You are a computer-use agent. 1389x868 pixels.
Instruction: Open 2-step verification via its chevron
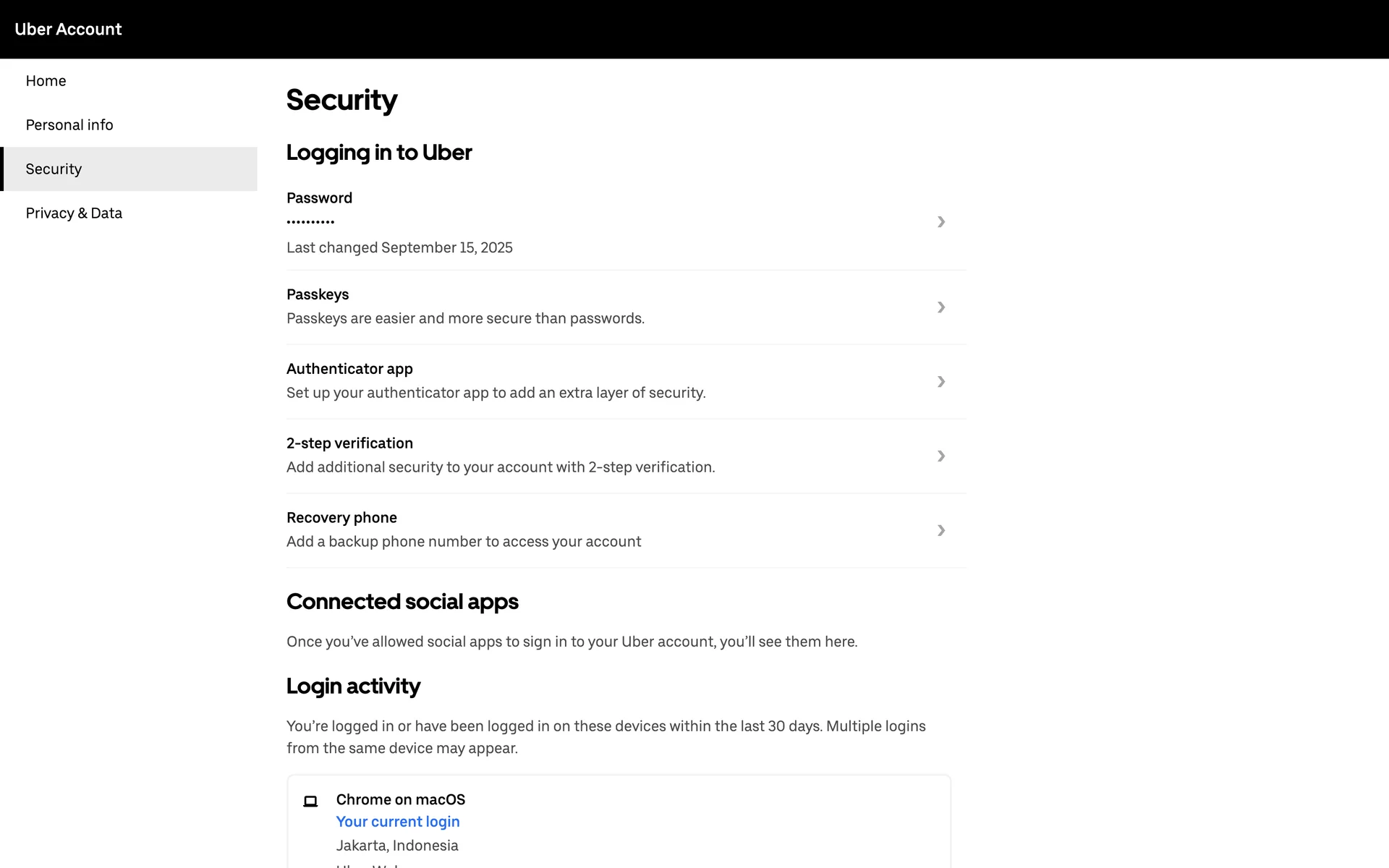click(x=940, y=456)
